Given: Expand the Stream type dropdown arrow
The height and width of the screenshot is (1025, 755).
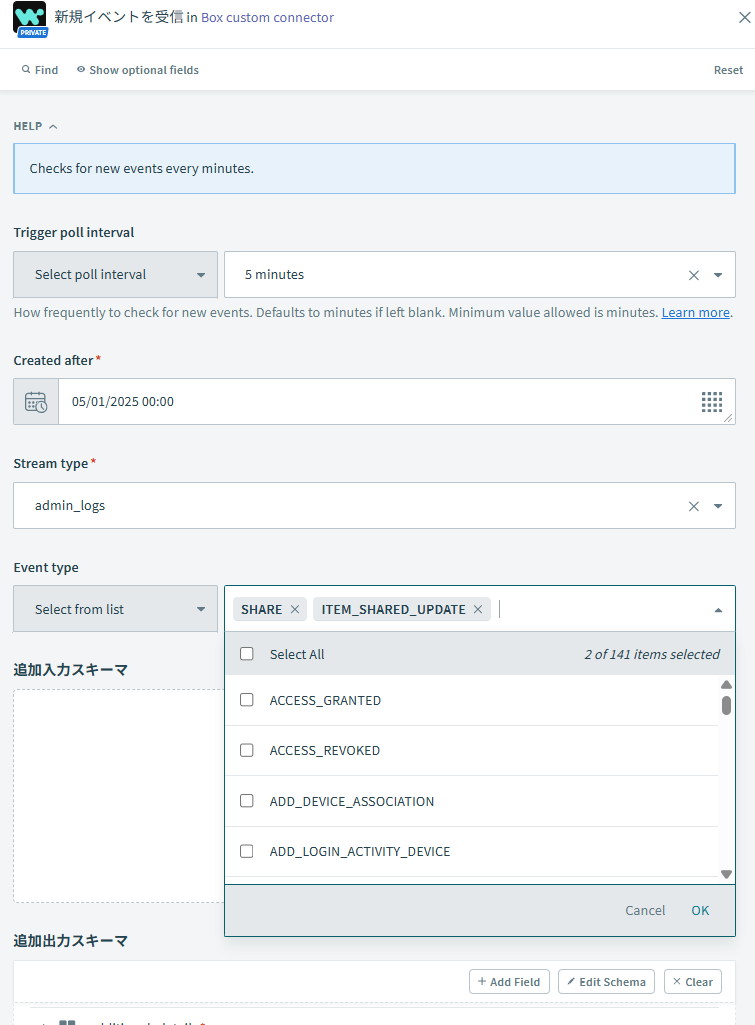Looking at the screenshot, I should coord(718,506).
